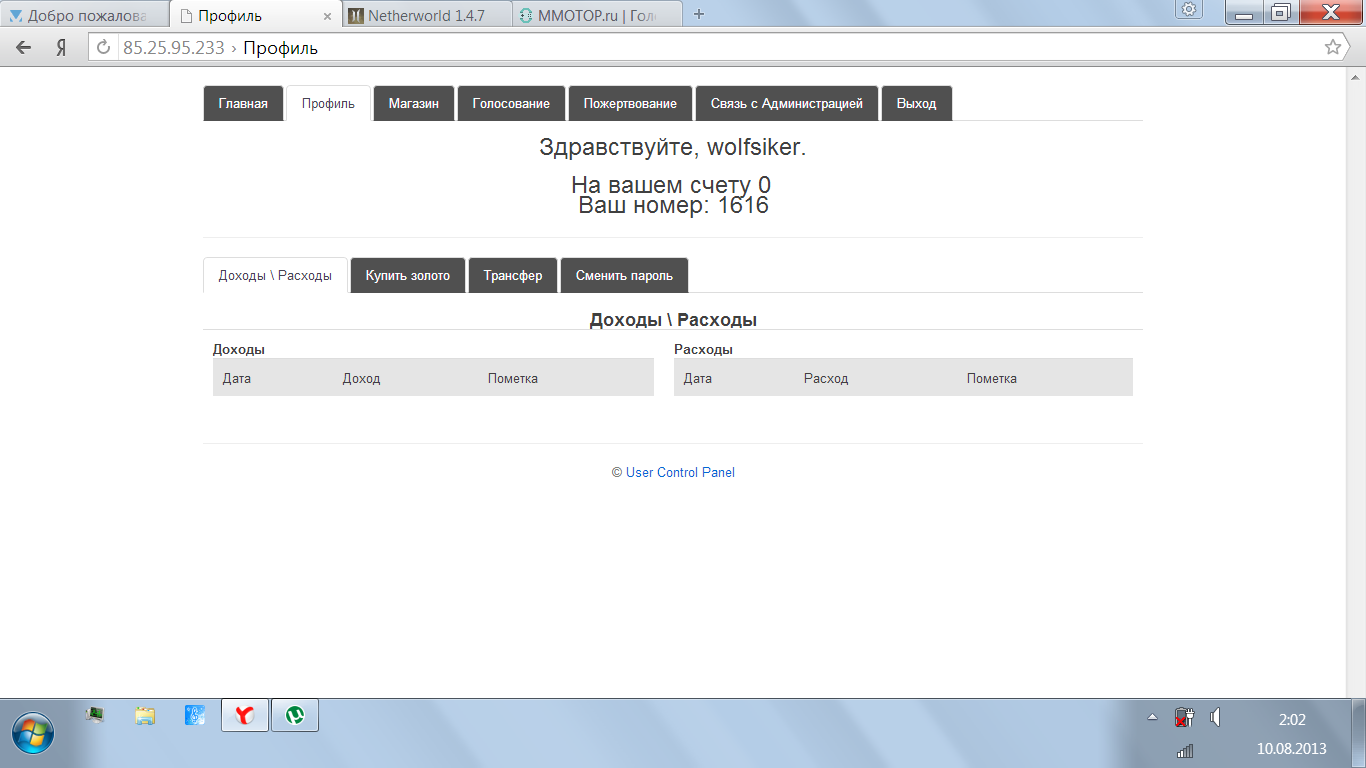Click the page scrollbar up arrow
This screenshot has width=1366, height=768.
pyautogui.click(x=1357, y=76)
